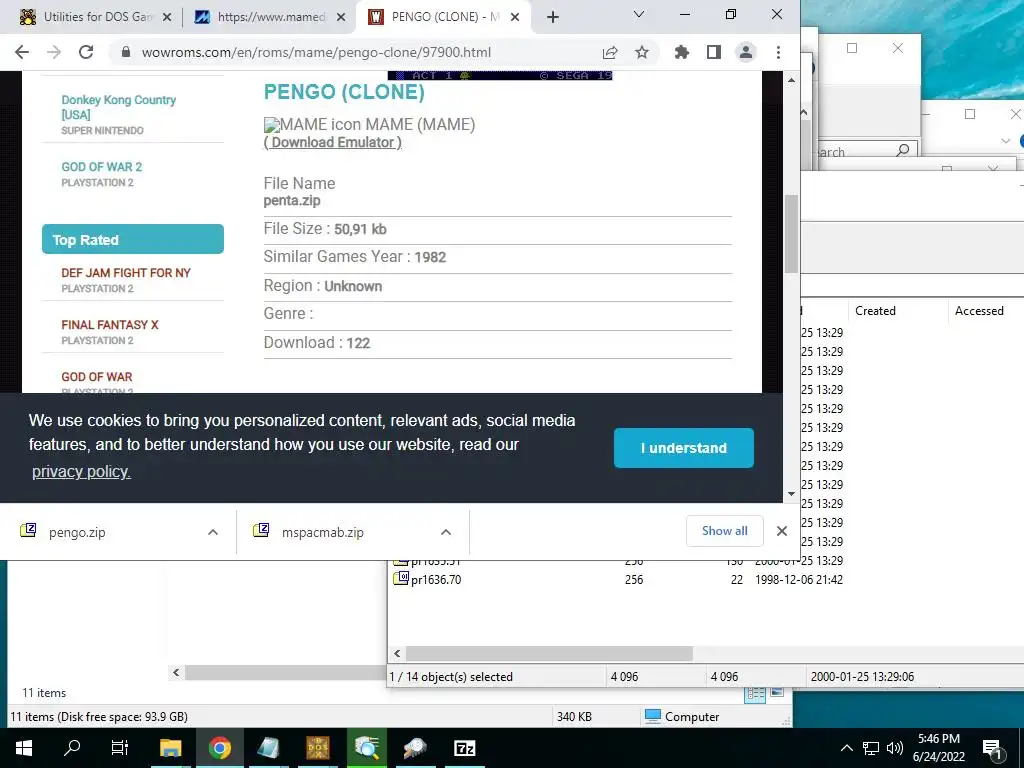The width and height of the screenshot is (1024, 768).
Task: Click the address bar URL
Action: (x=316, y=52)
